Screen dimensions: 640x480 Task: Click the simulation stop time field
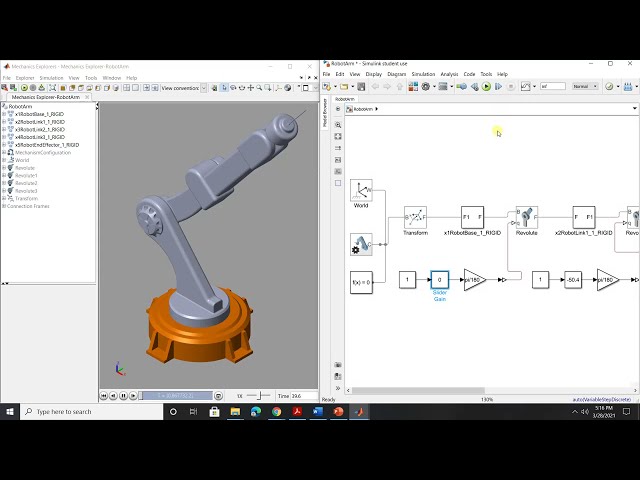click(x=553, y=87)
